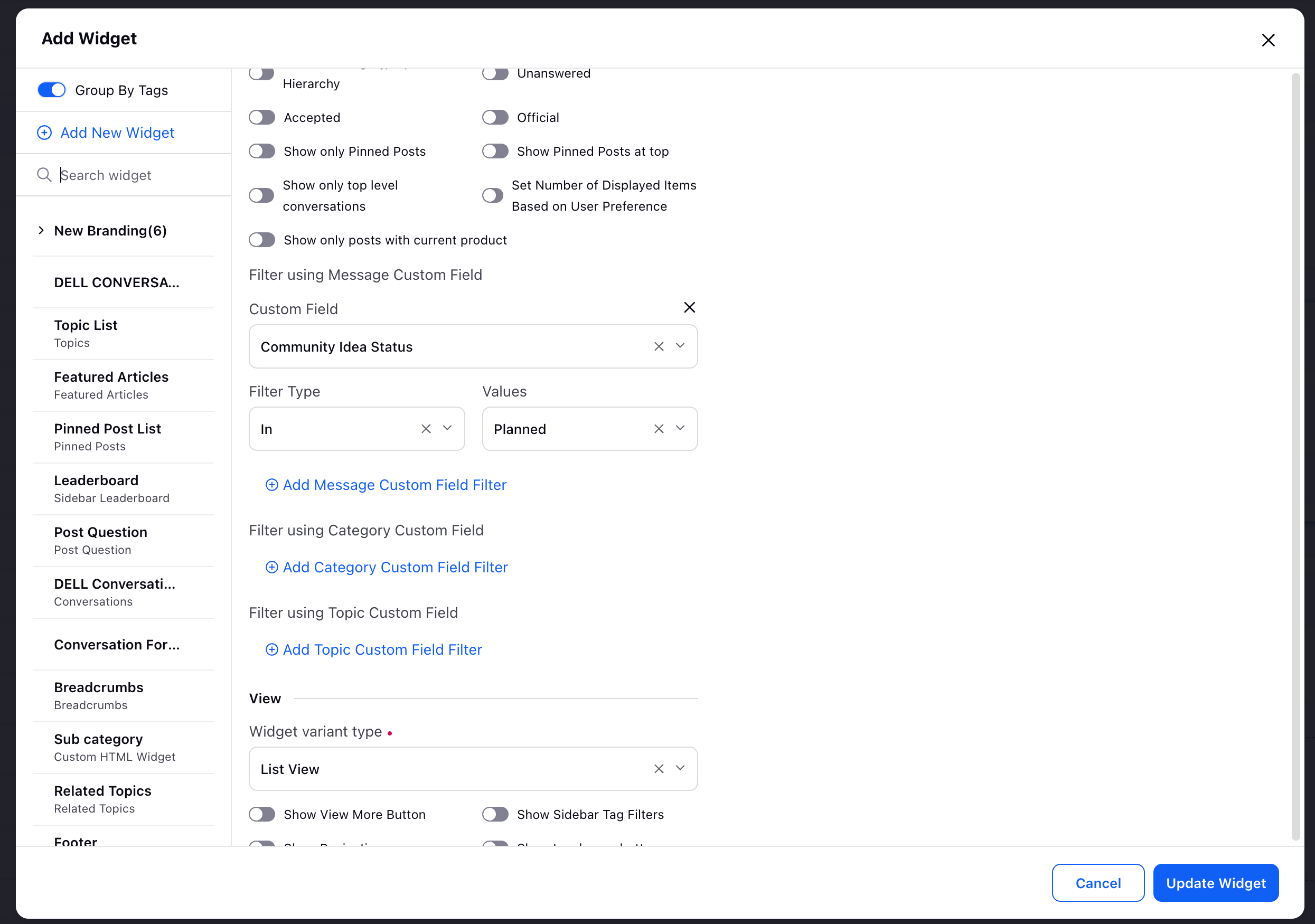Image resolution: width=1315 pixels, height=924 pixels.
Task: Clear the In filter type selection
Action: pos(426,429)
